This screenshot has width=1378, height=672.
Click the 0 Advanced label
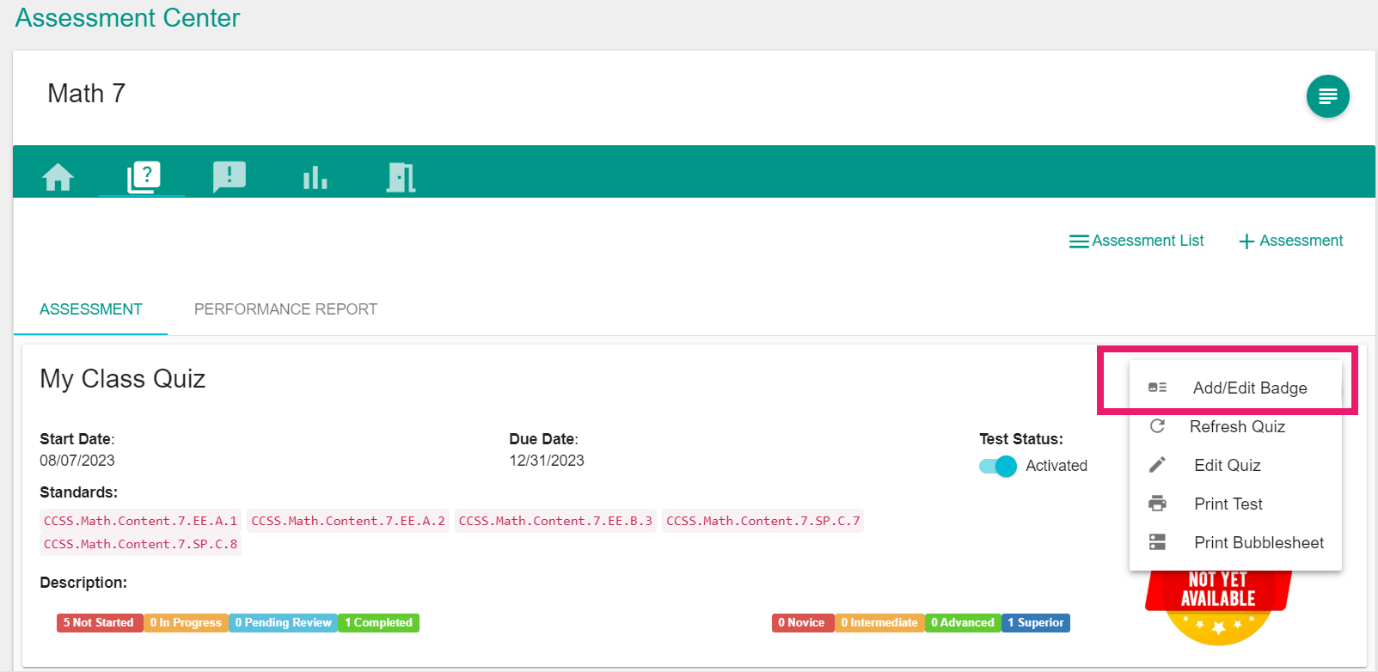[962, 623]
